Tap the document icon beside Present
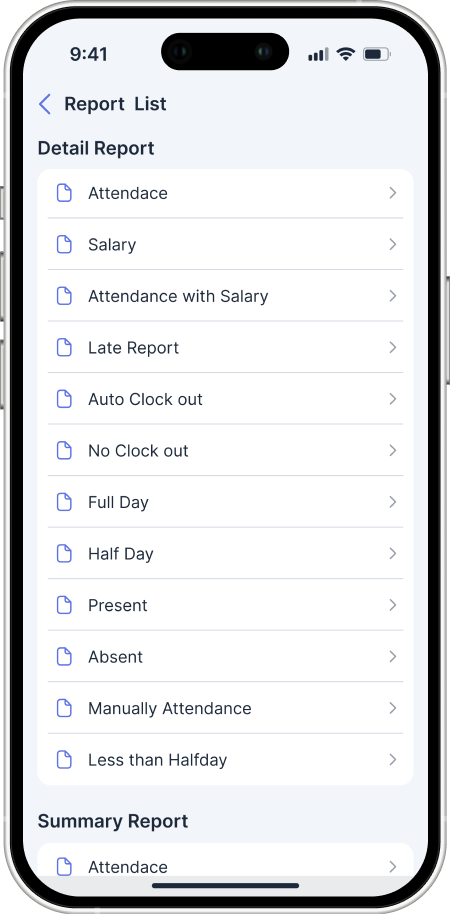This screenshot has height=914, width=450. (64, 605)
